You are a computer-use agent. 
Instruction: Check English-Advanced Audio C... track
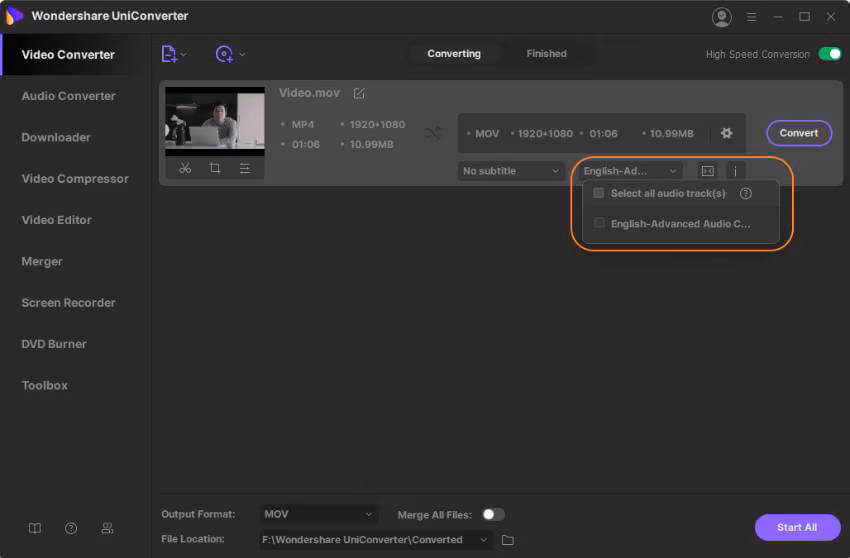pyautogui.click(x=599, y=223)
